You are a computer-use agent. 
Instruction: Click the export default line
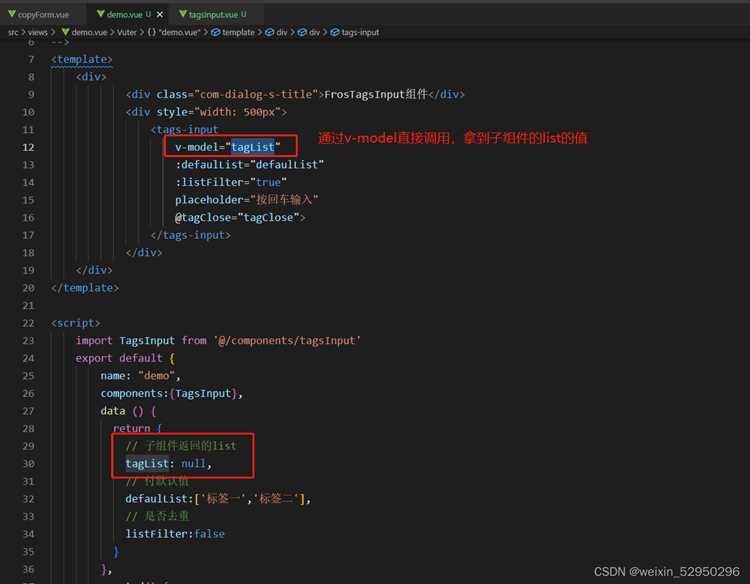[x=125, y=358]
